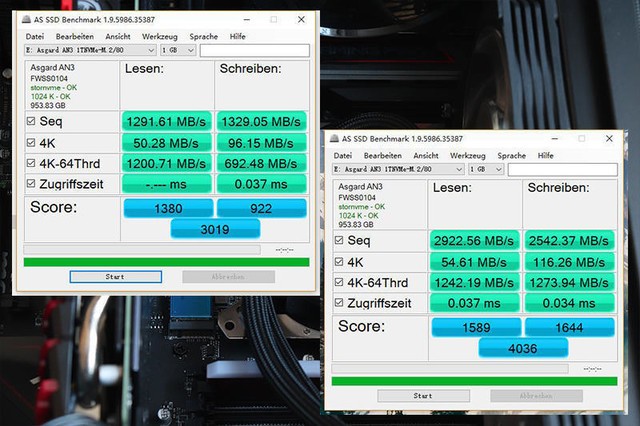This screenshot has width=640, height=426.
Task: Open the Bearbeiten menu in the left window
Action: pos(75,36)
